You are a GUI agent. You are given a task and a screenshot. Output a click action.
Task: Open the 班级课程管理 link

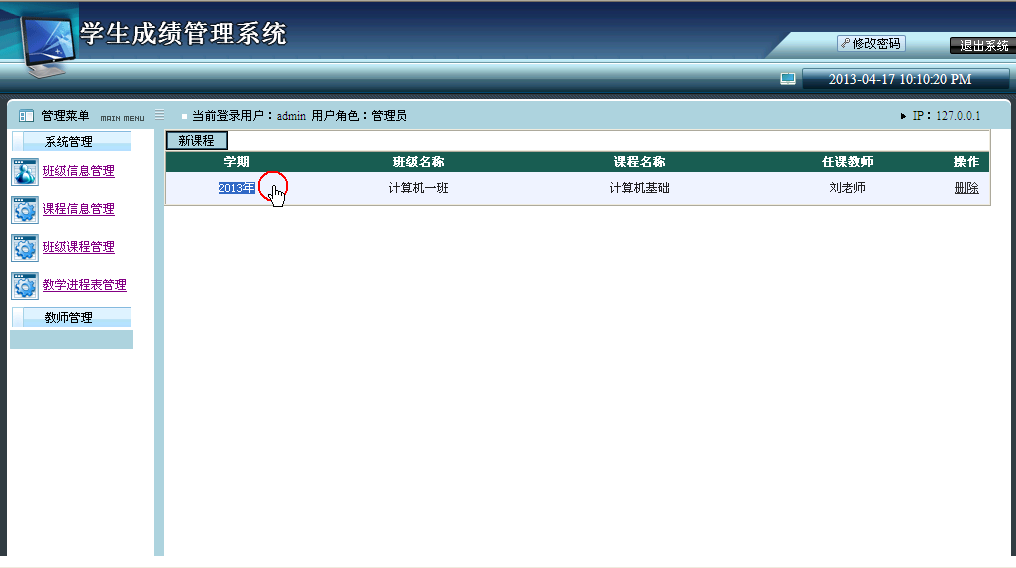pos(78,247)
